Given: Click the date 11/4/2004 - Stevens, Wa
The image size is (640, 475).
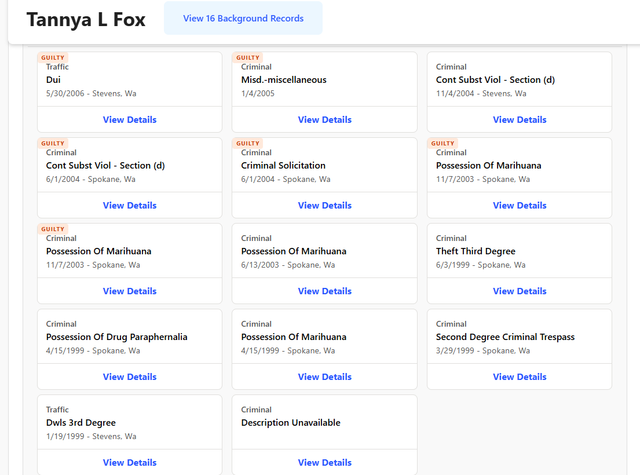Looking at the screenshot, I should (481, 93).
